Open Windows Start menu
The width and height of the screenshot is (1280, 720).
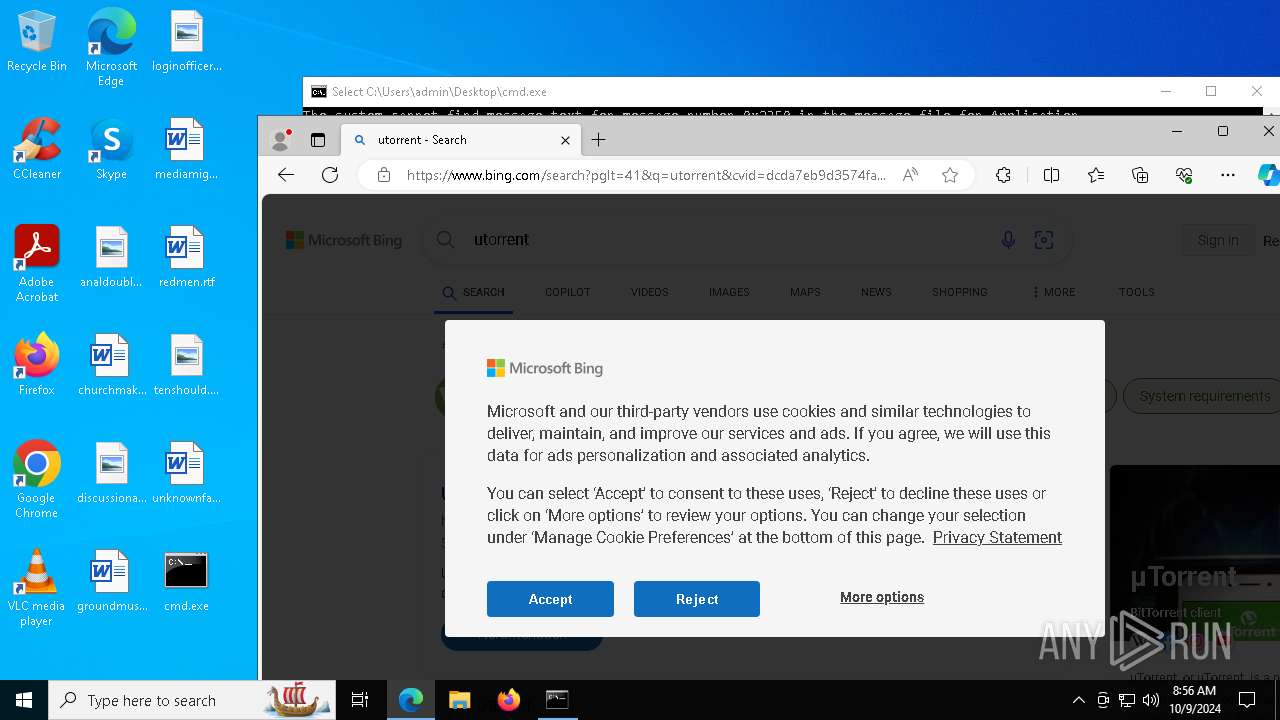click(24, 700)
